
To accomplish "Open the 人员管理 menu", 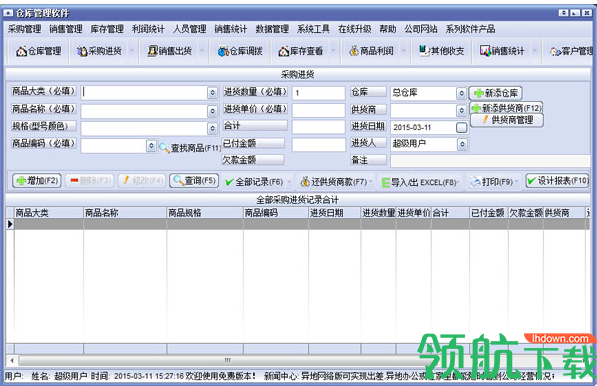I will click(x=190, y=29).
